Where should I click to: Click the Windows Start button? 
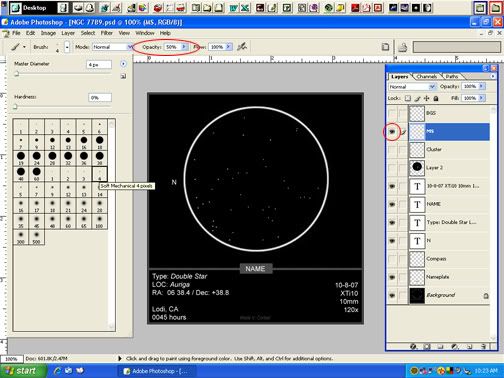(23, 371)
